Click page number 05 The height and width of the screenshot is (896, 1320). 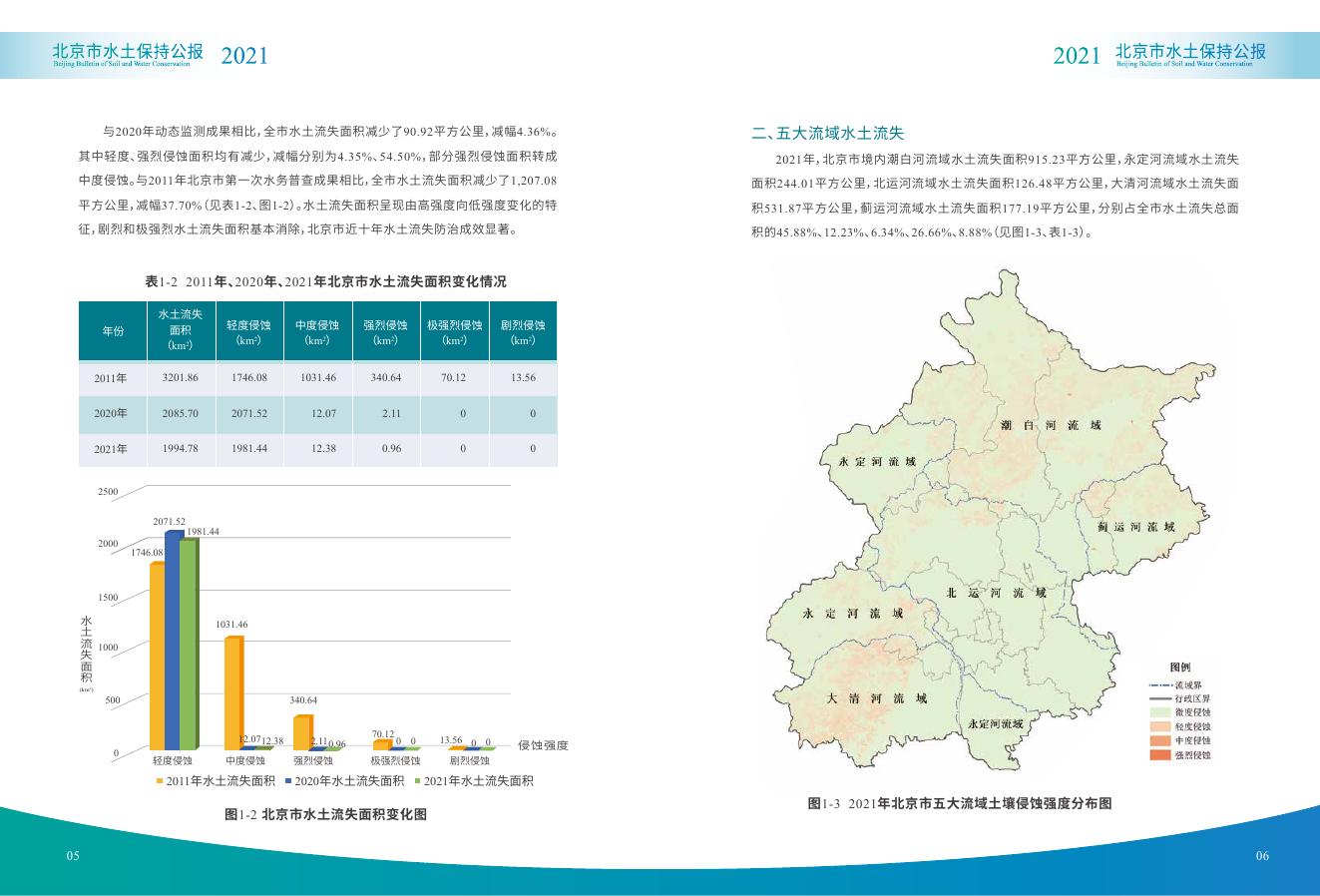pos(72,856)
